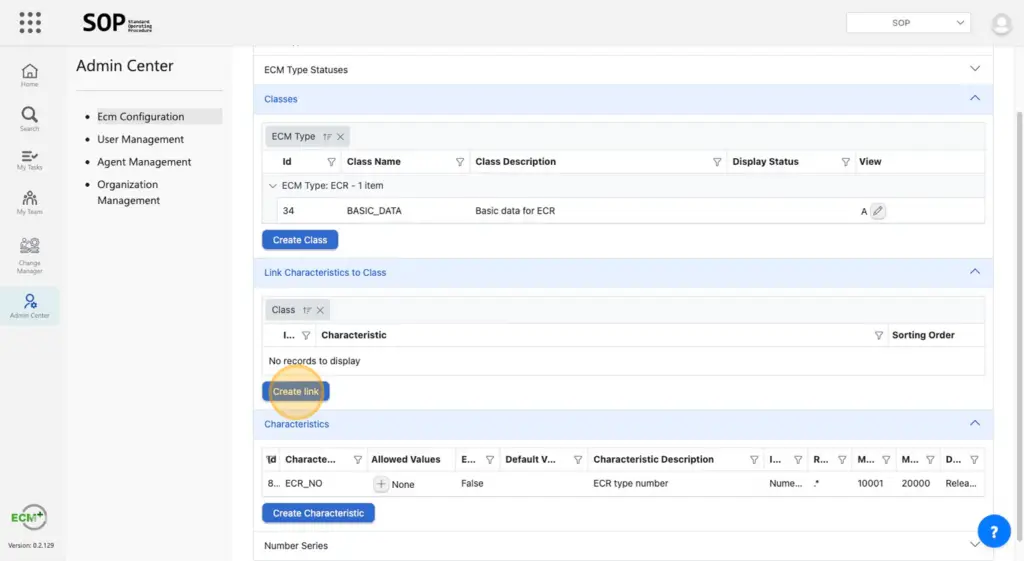Open the SOP dropdown in header
The image size is (1024, 561).
pos(908,22)
